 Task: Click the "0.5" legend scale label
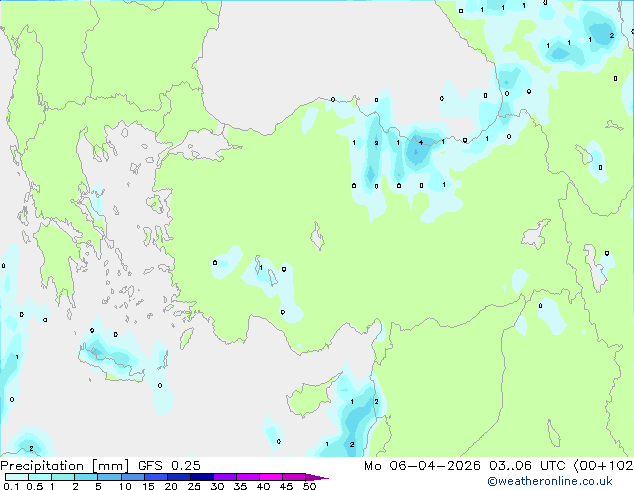coord(35,486)
